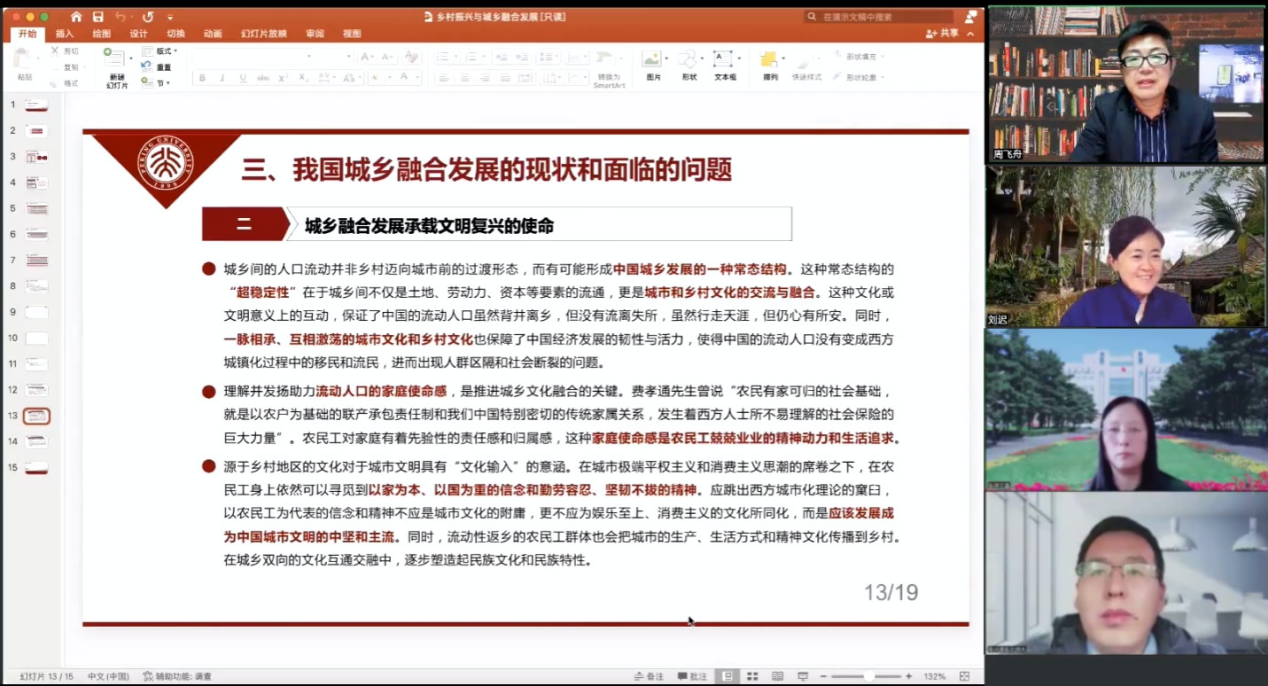
Task: Insert a picture using 图片 icon
Action: tap(653, 62)
